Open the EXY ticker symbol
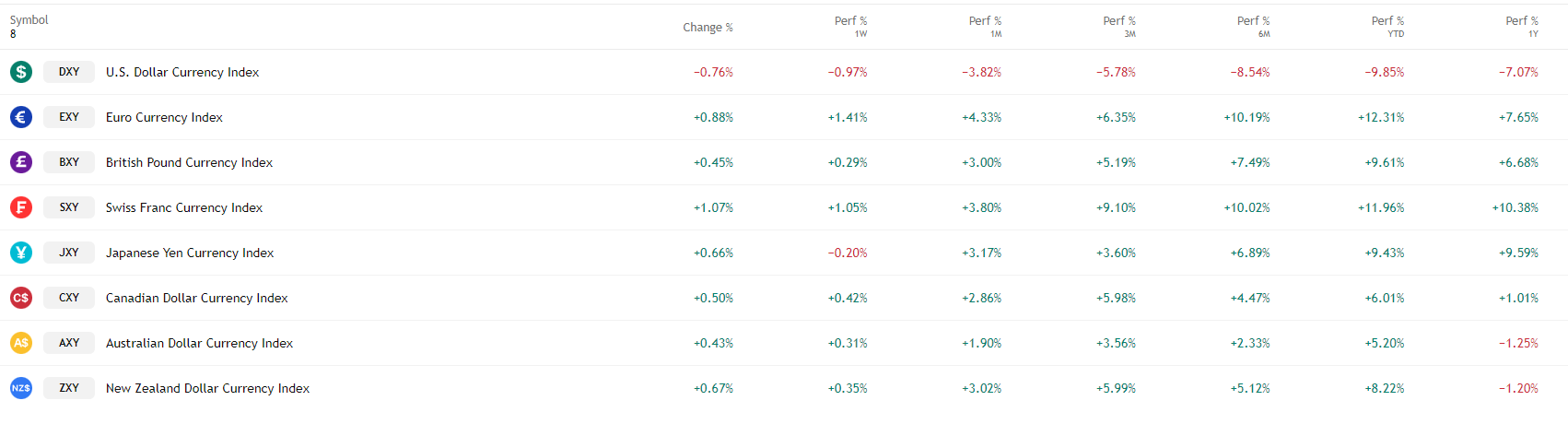The image size is (1568, 424). (69, 117)
